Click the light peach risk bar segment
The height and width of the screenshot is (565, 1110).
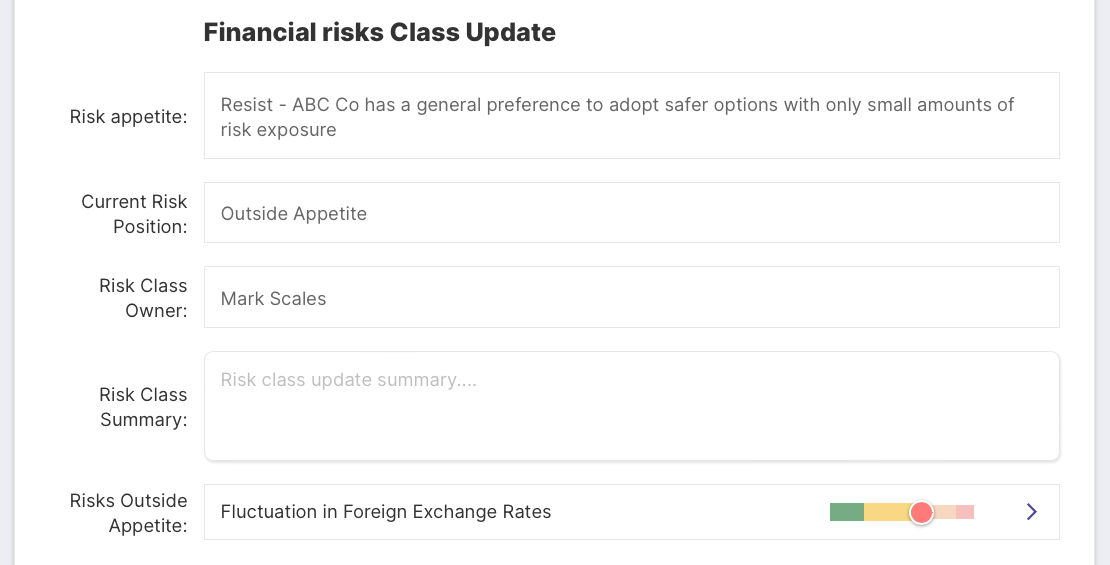[945, 512]
